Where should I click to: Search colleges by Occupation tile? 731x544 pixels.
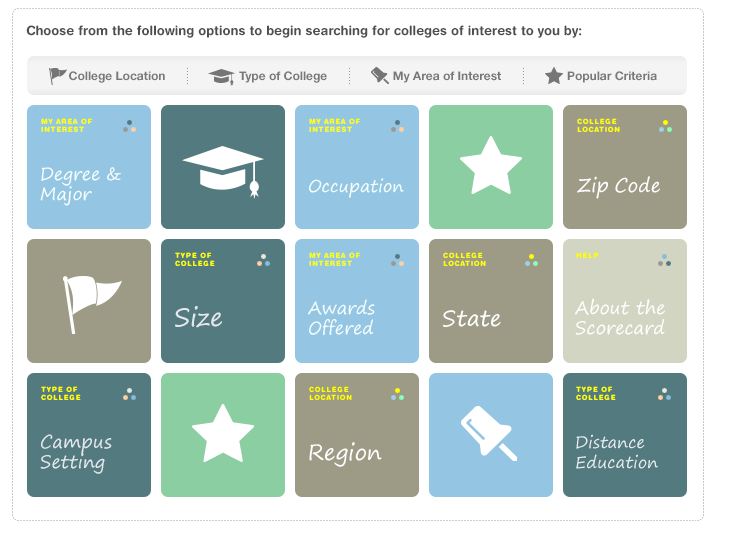pos(357,167)
